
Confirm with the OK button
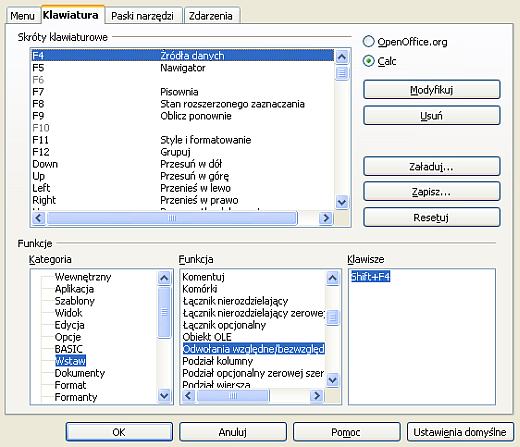(119, 432)
